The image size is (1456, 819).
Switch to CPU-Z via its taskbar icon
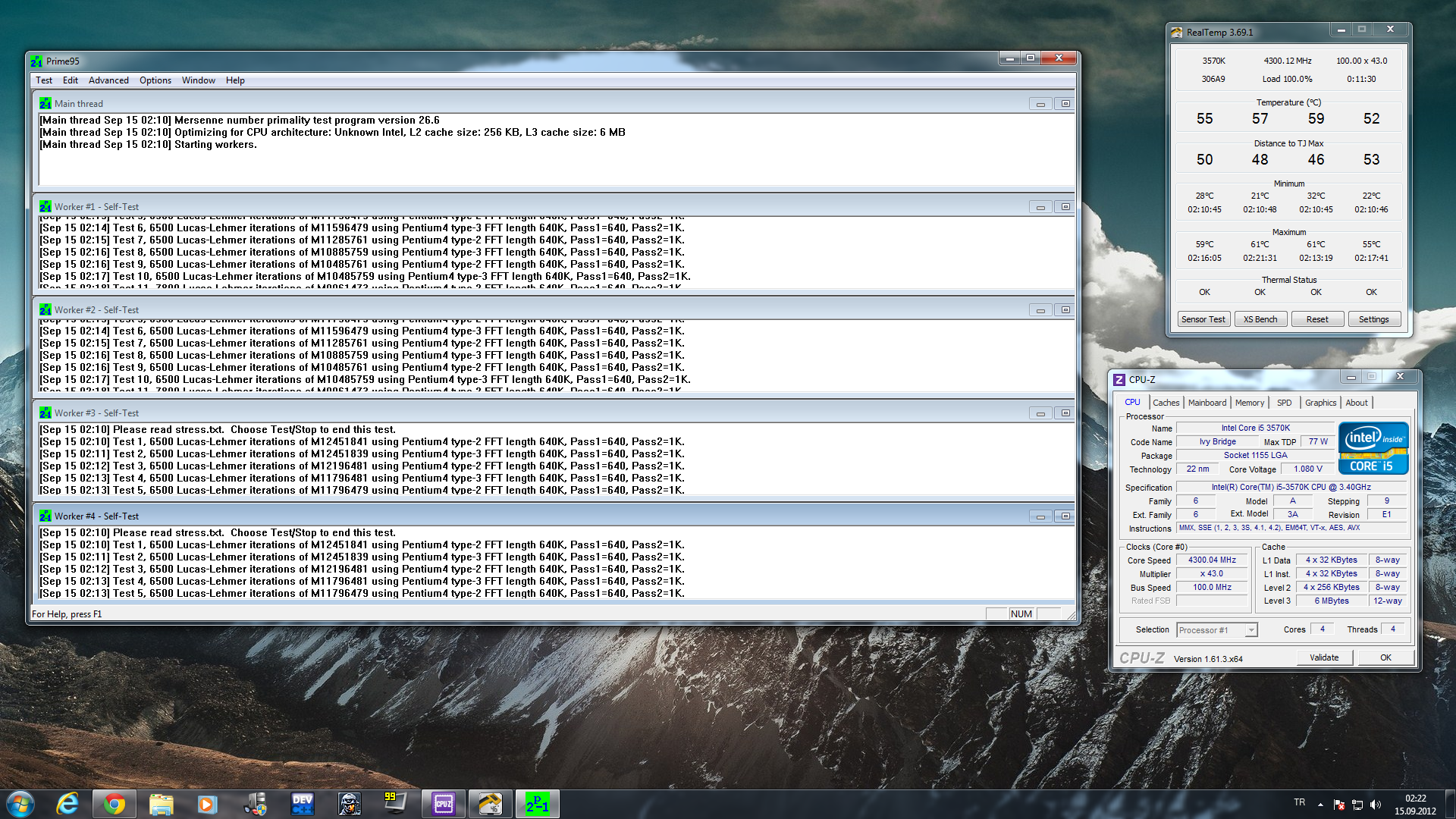pyautogui.click(x=443, y=804)
